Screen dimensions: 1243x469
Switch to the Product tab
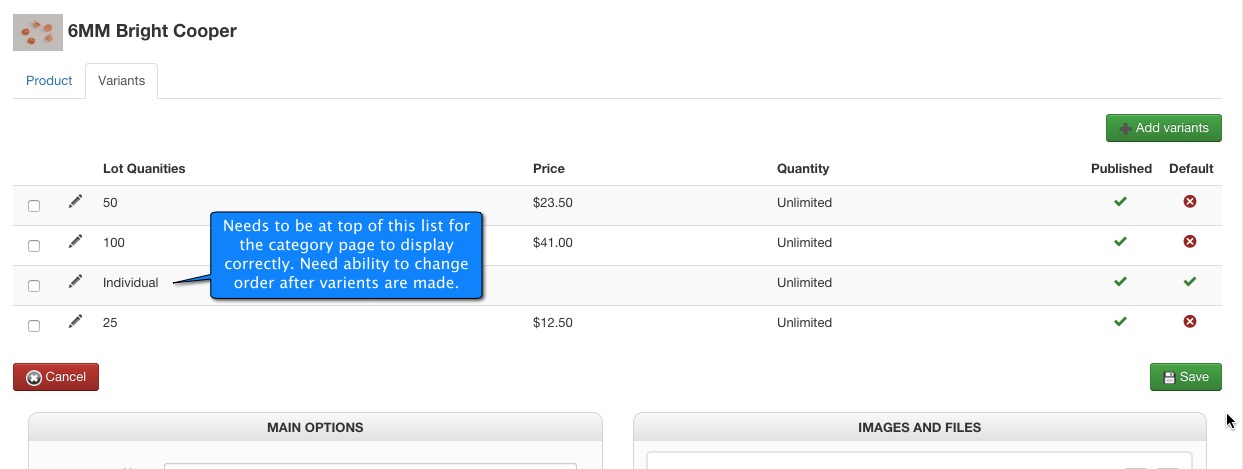click(49, 81)
